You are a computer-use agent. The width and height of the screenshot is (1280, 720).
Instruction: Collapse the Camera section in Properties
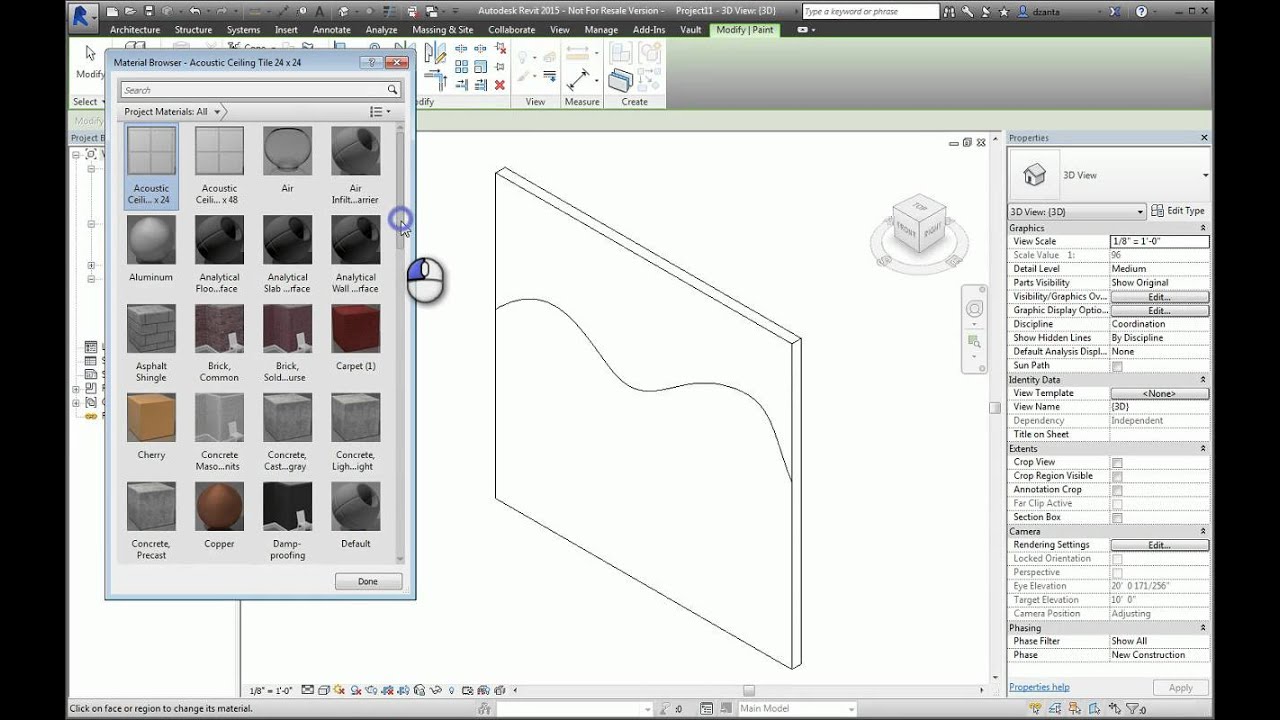pos(1203,531)
